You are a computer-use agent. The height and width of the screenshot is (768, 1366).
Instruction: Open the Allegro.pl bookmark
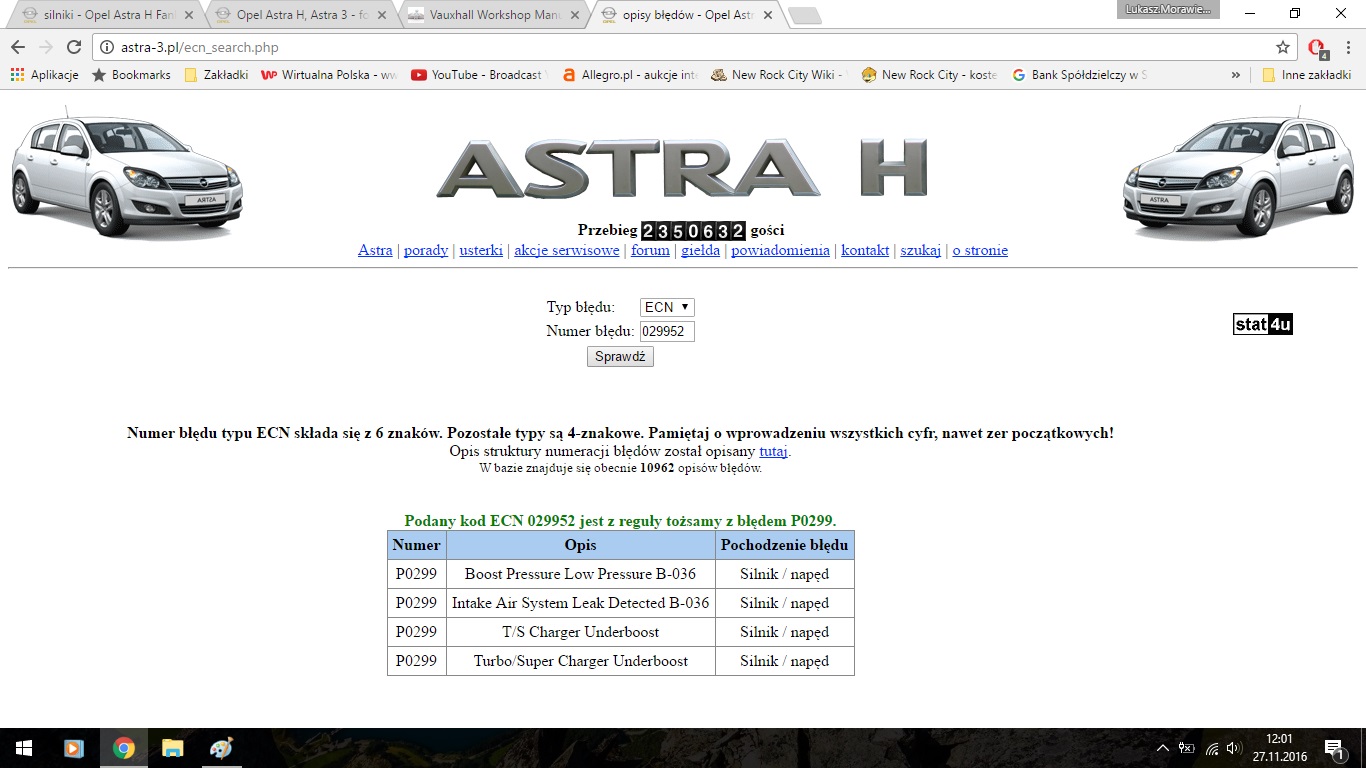pyautogui.click(x=628, y=75)
